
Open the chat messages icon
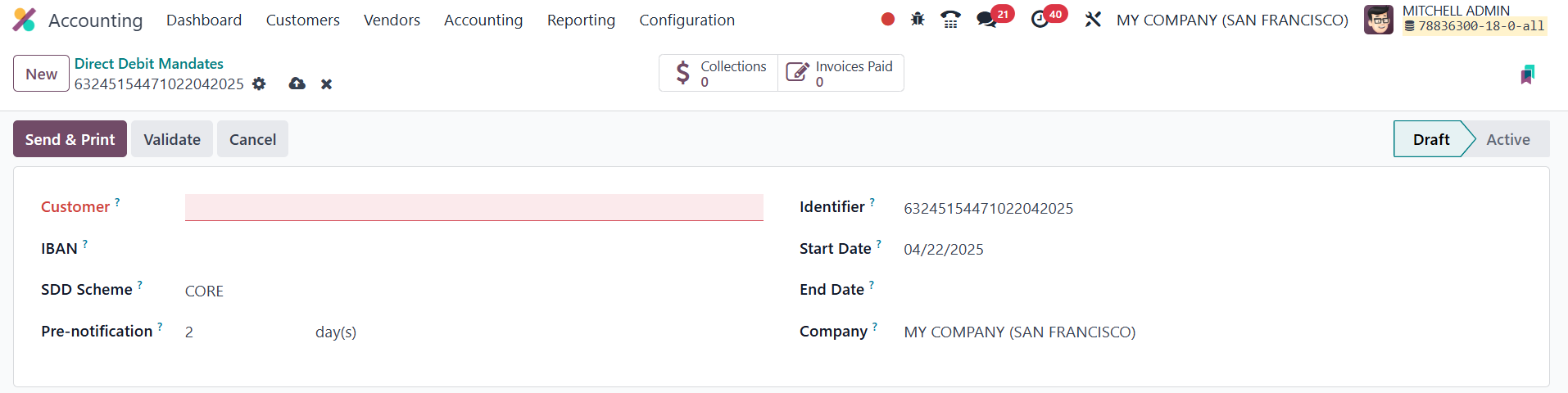(986, 20)
